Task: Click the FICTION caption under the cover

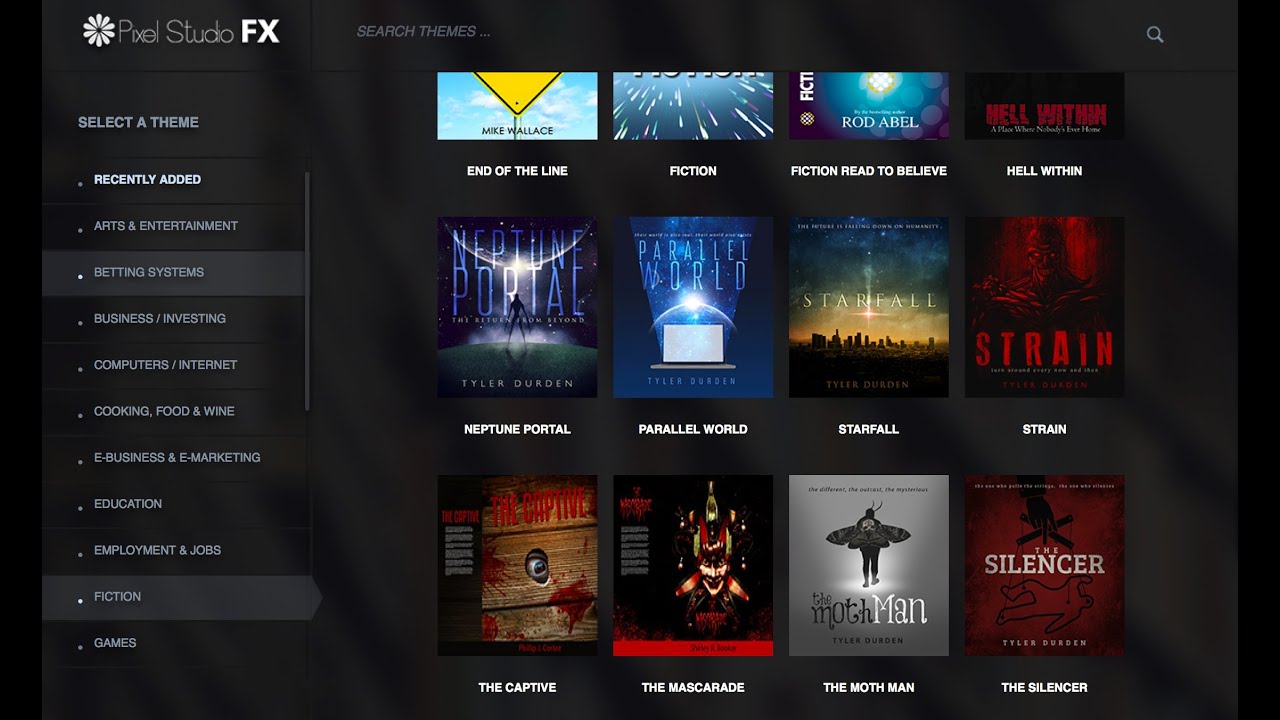Action: point(693,171)
